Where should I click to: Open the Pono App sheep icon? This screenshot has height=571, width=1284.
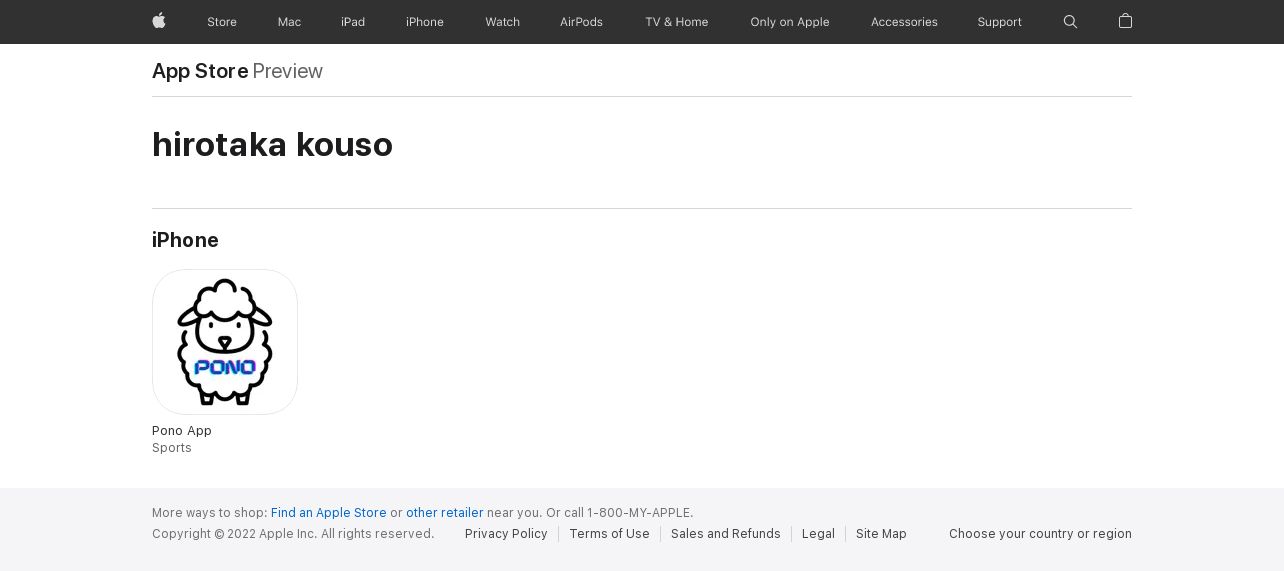[225, 342]
